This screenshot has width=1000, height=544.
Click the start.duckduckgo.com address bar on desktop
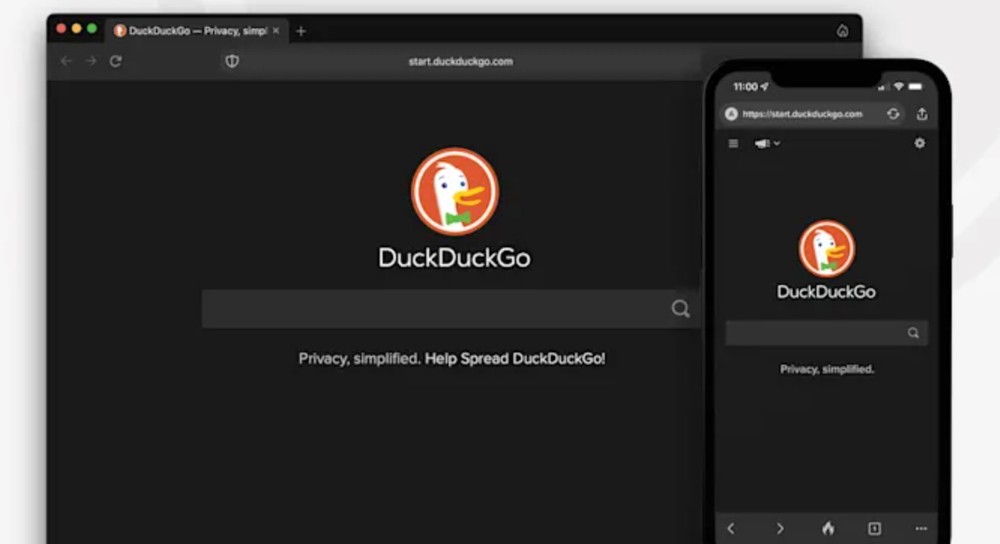460,62
